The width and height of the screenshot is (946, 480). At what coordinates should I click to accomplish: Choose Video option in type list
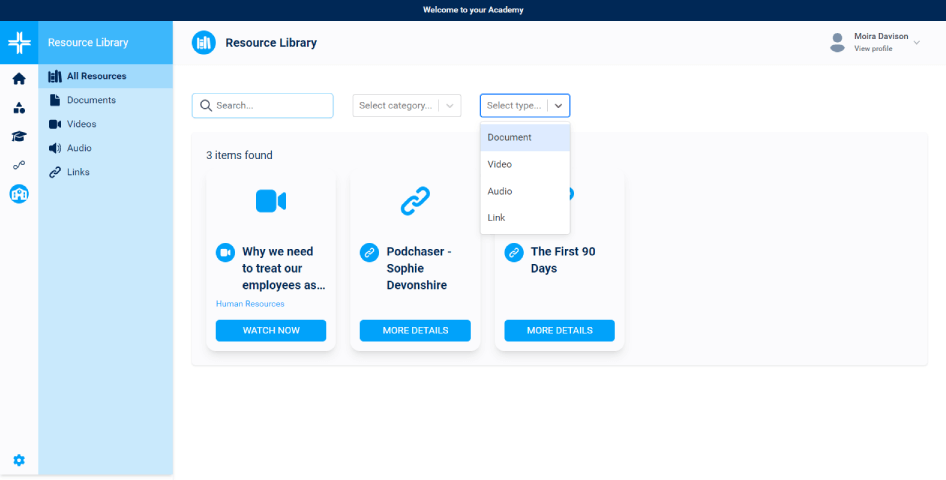(525, 164)
